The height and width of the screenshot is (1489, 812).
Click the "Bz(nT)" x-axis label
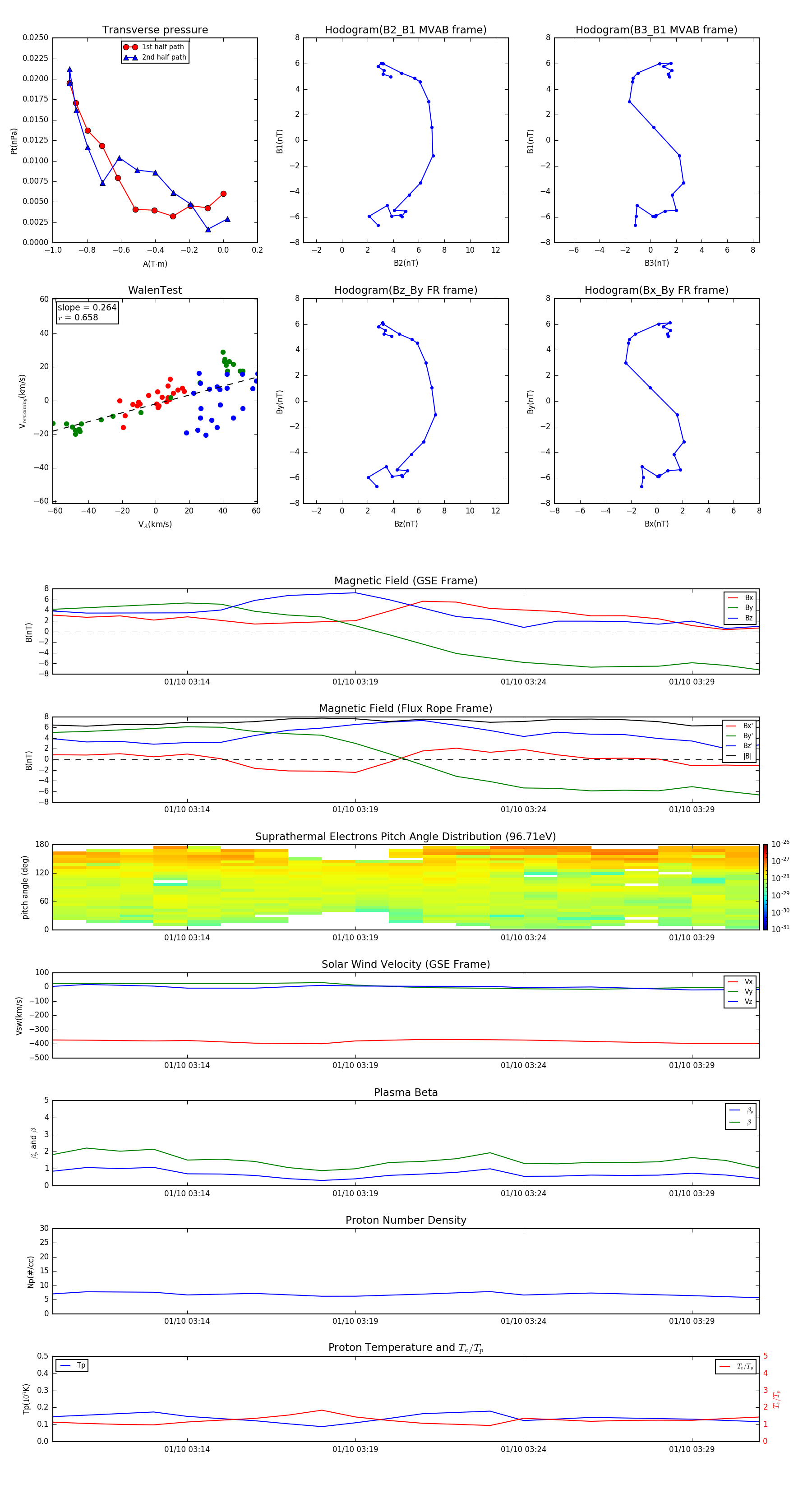tap(406, 524)
